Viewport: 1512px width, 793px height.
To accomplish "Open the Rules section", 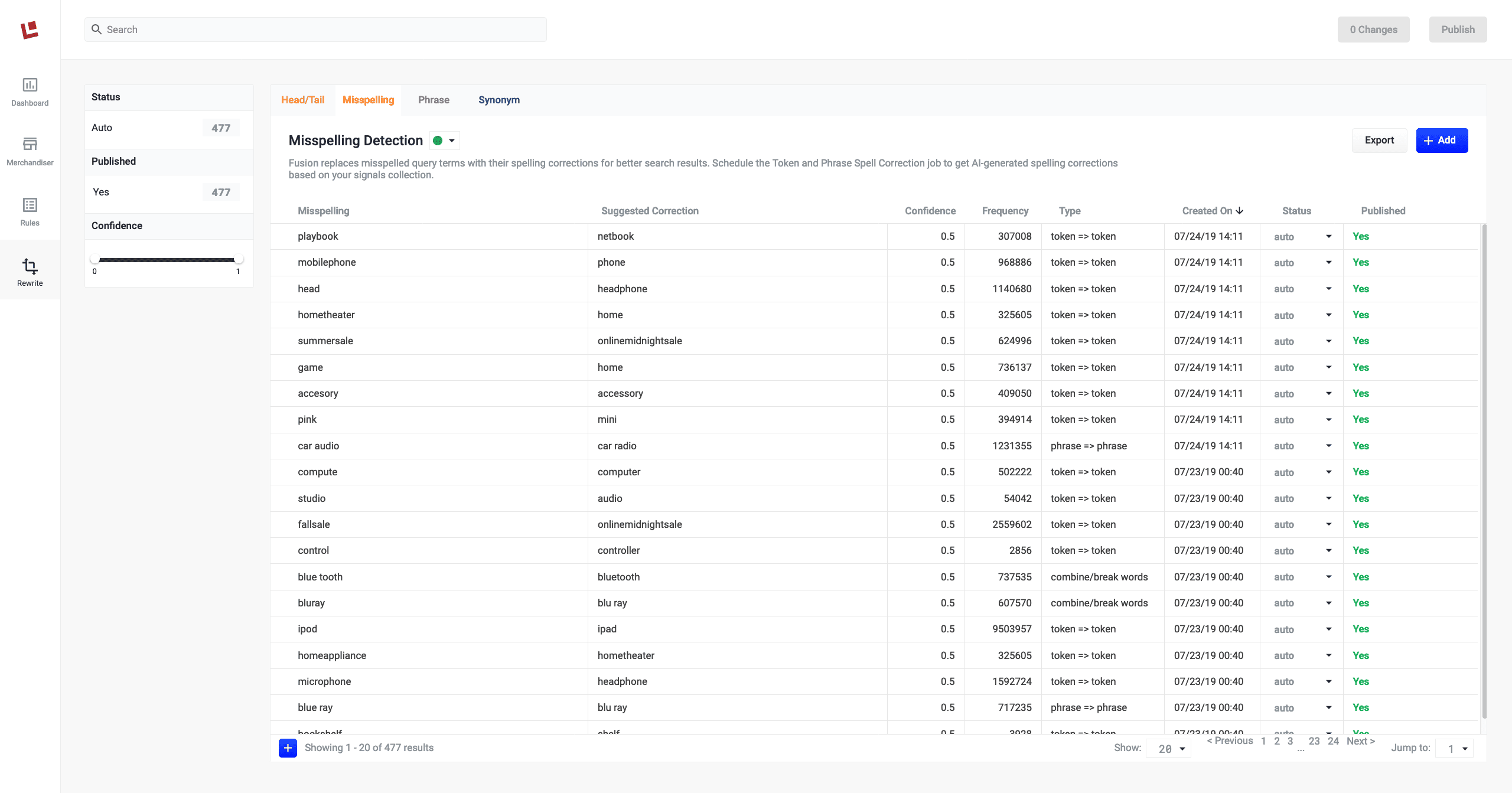I will click(30, 211).
